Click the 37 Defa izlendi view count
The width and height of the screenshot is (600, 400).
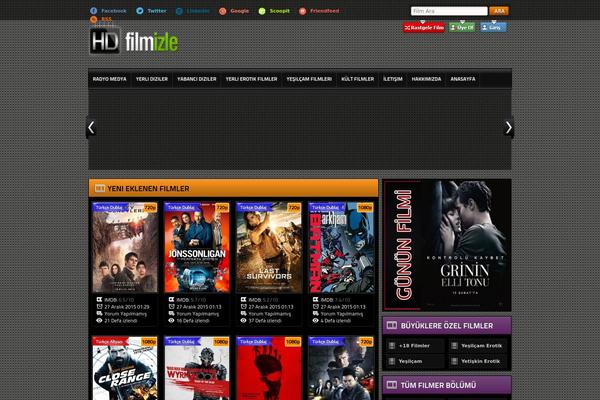tap(265, 321)
